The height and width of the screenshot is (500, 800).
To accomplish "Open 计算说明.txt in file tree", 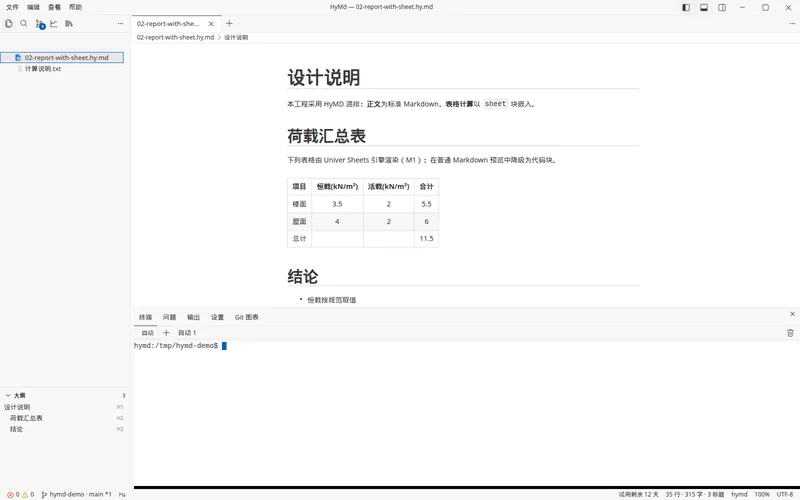I will (x=43, y=69).
